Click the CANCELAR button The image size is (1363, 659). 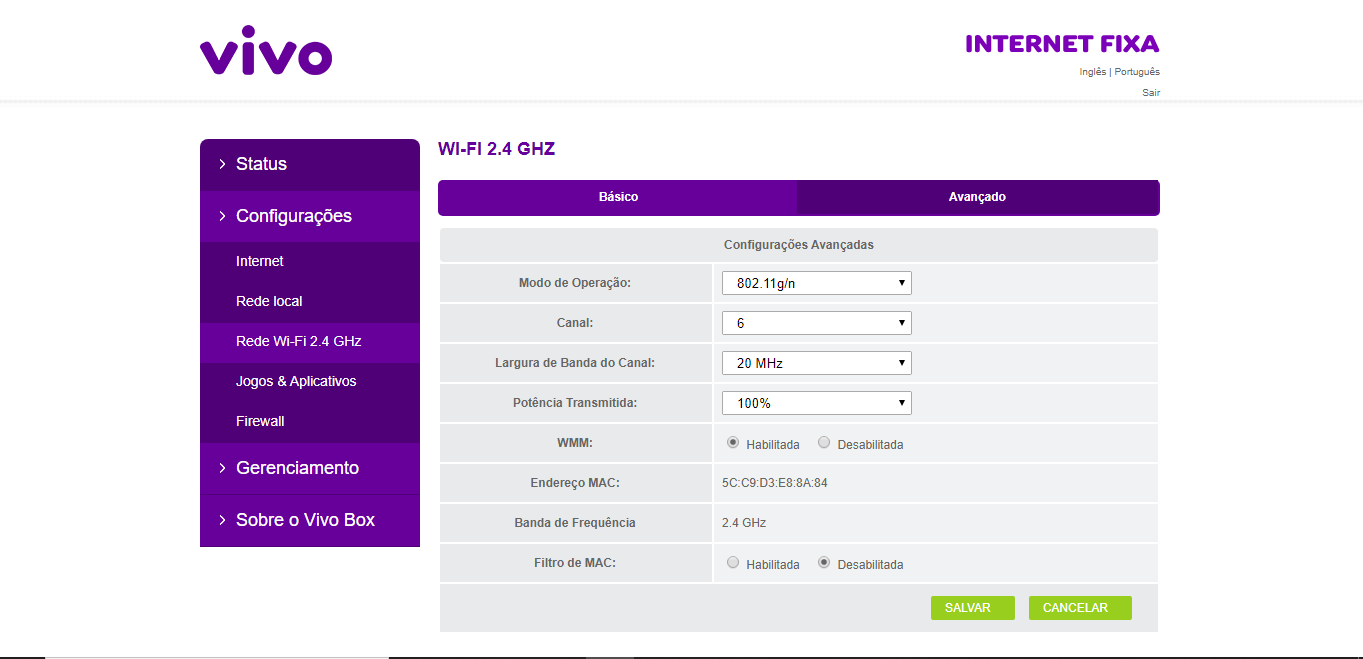point(1080,608)
